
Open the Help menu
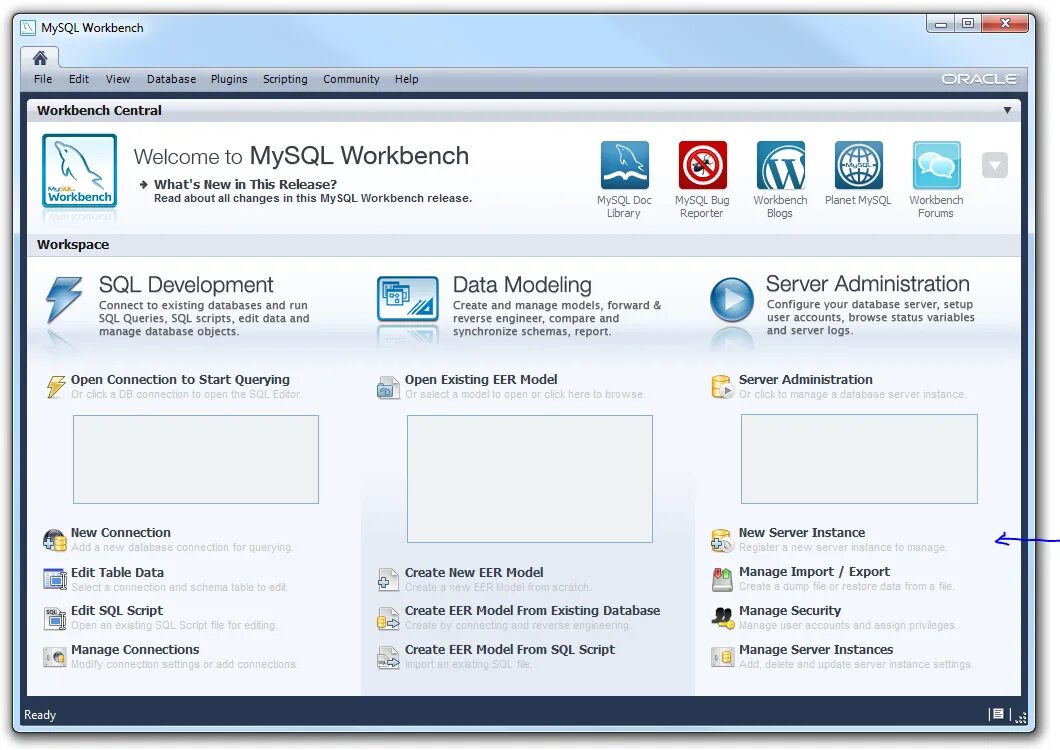[x=406, y=79]
